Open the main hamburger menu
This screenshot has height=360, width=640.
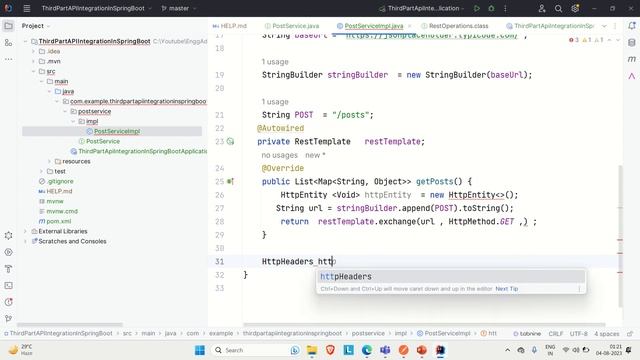[27, 8]
